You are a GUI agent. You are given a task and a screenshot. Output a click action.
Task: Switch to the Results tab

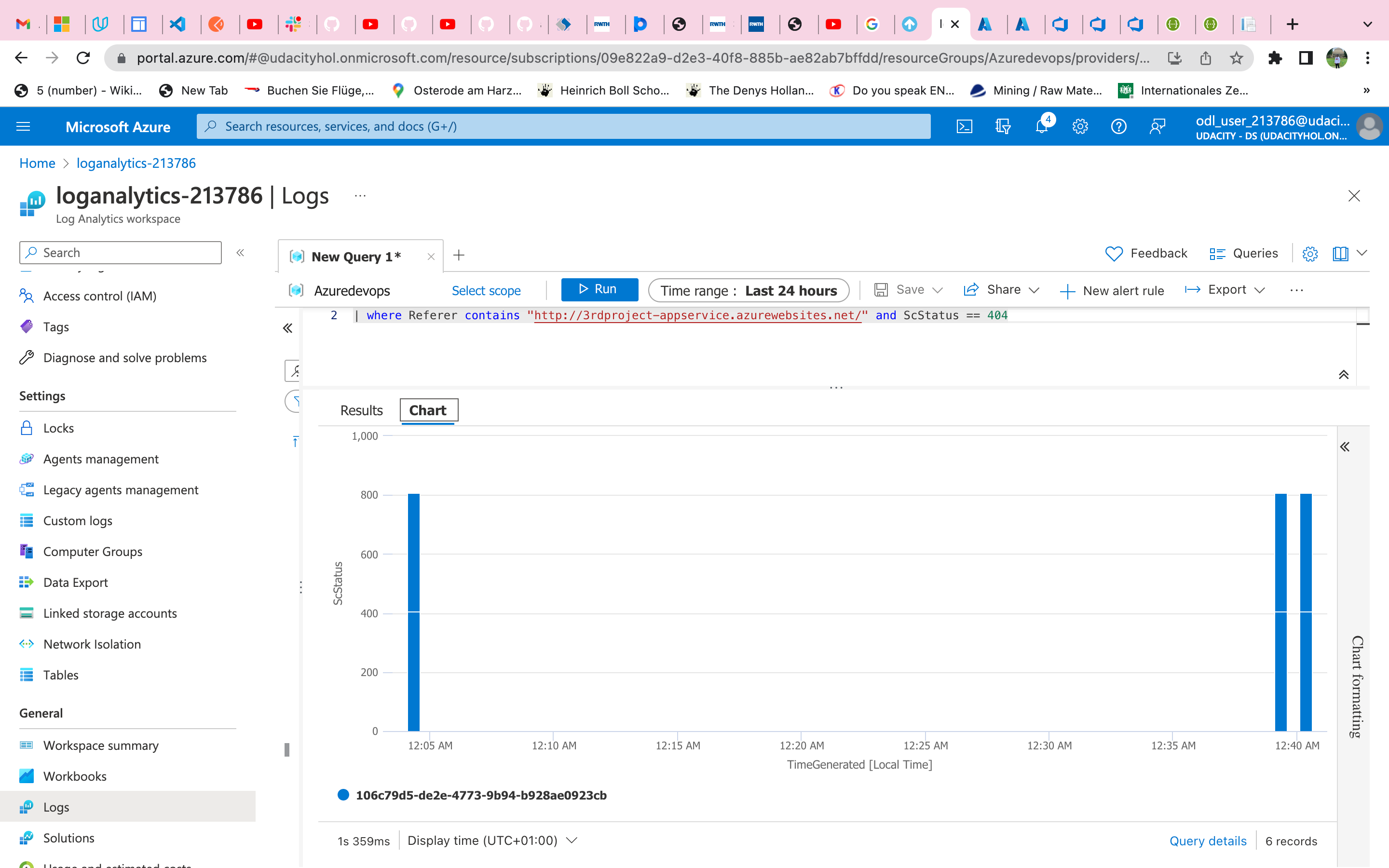tap(361, 410)
